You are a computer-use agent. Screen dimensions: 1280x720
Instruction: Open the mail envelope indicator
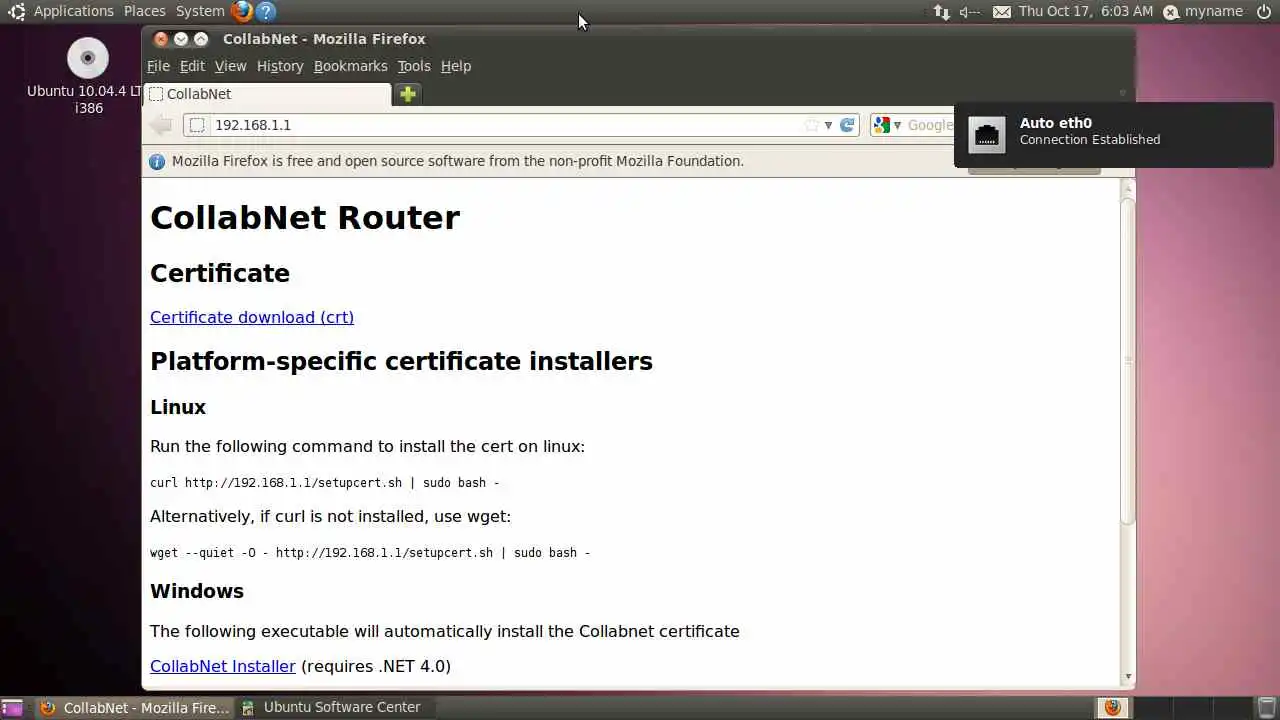pos(1002,12)
